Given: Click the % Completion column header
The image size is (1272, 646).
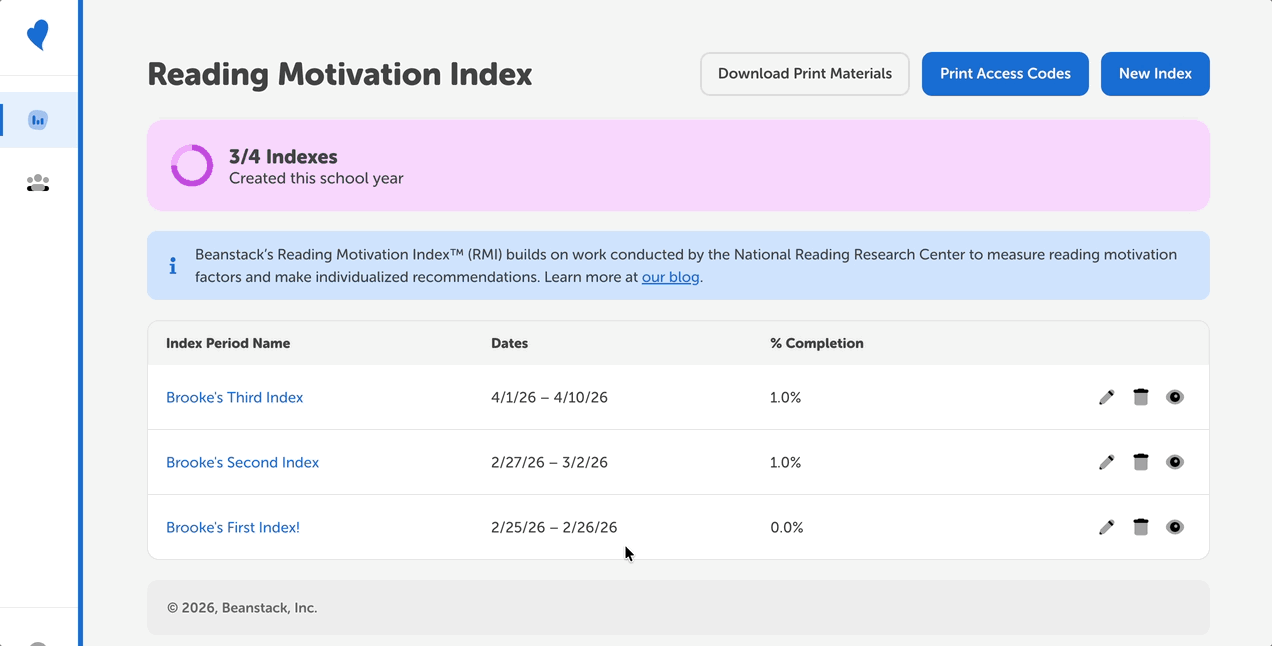Looking at the screenshot, I should (817, 343).
